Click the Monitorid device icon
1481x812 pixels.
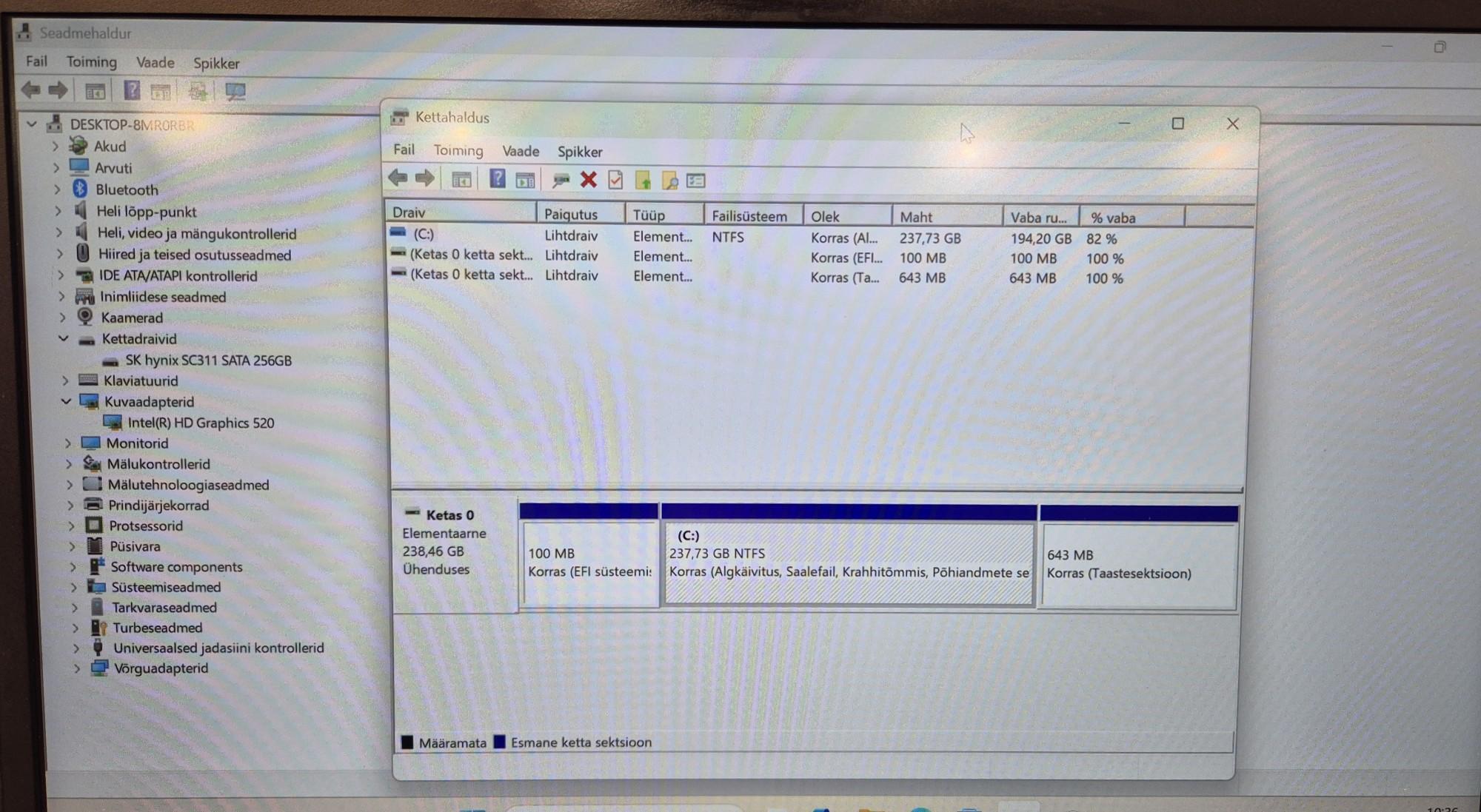pos(90,443)
